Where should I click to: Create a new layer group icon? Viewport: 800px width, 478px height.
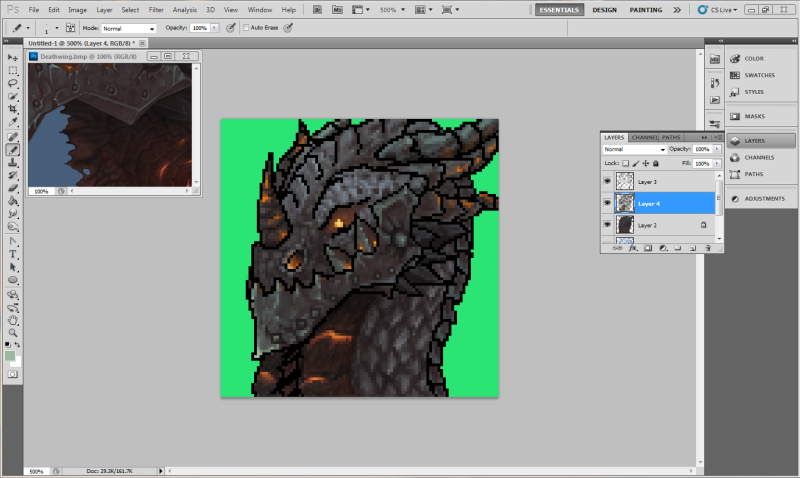coord(678,248)
